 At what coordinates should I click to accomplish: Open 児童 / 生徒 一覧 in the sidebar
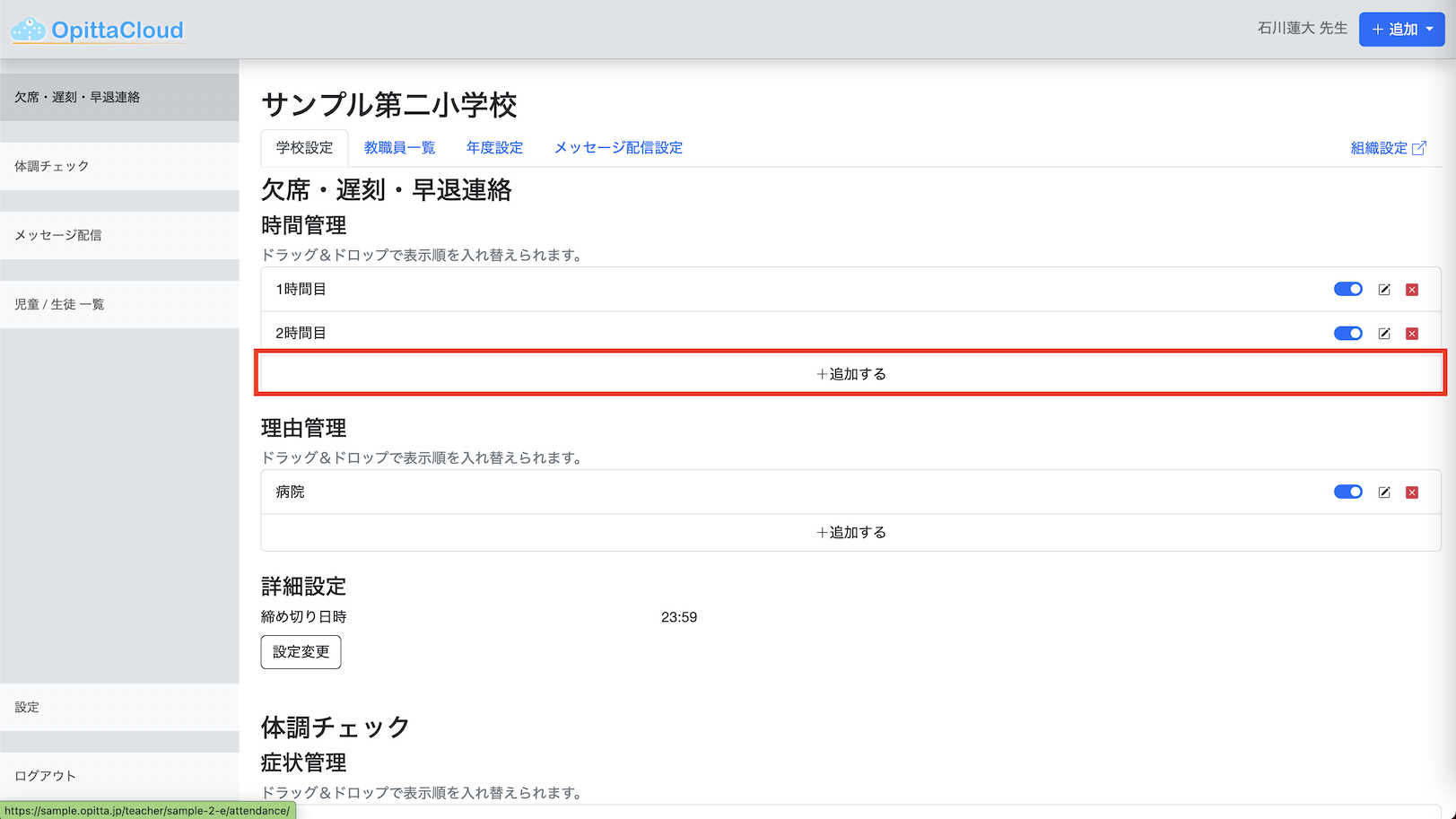point(119,304)
